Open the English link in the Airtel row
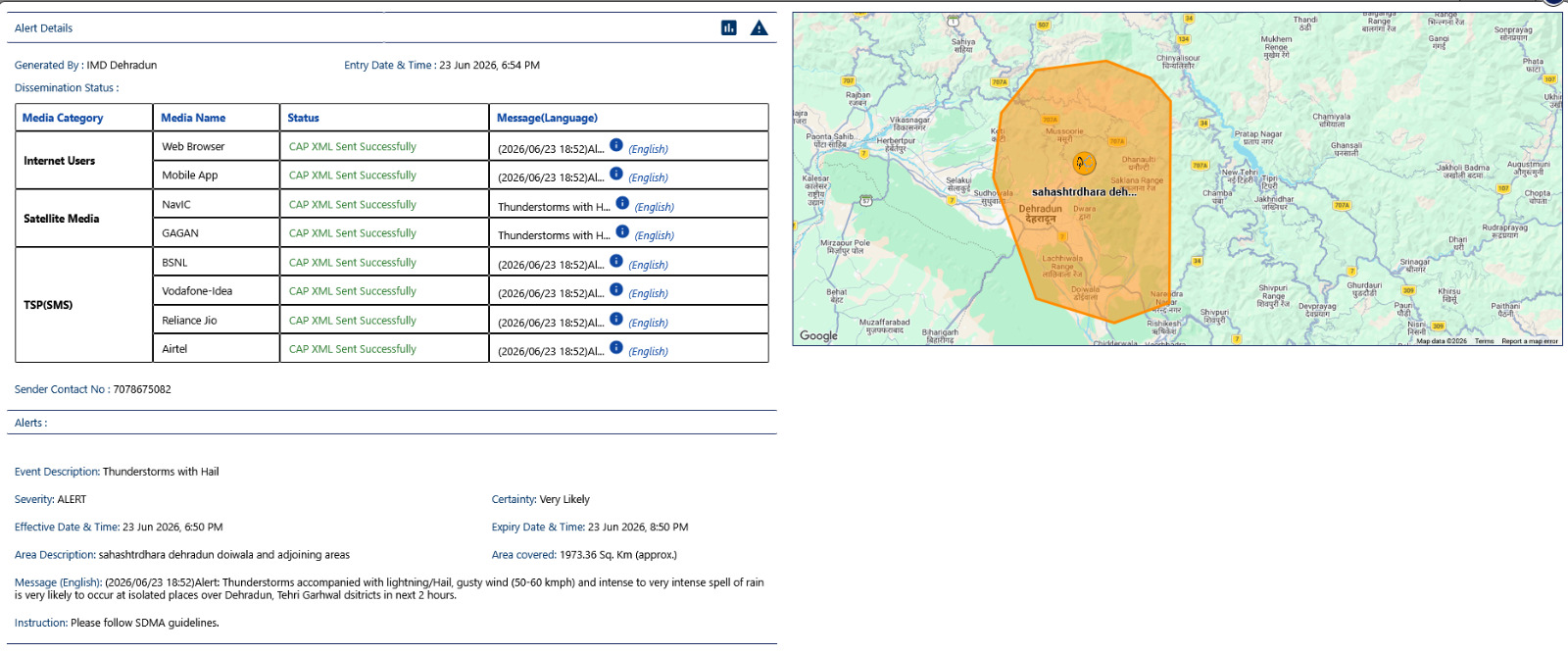 [648, 351]
